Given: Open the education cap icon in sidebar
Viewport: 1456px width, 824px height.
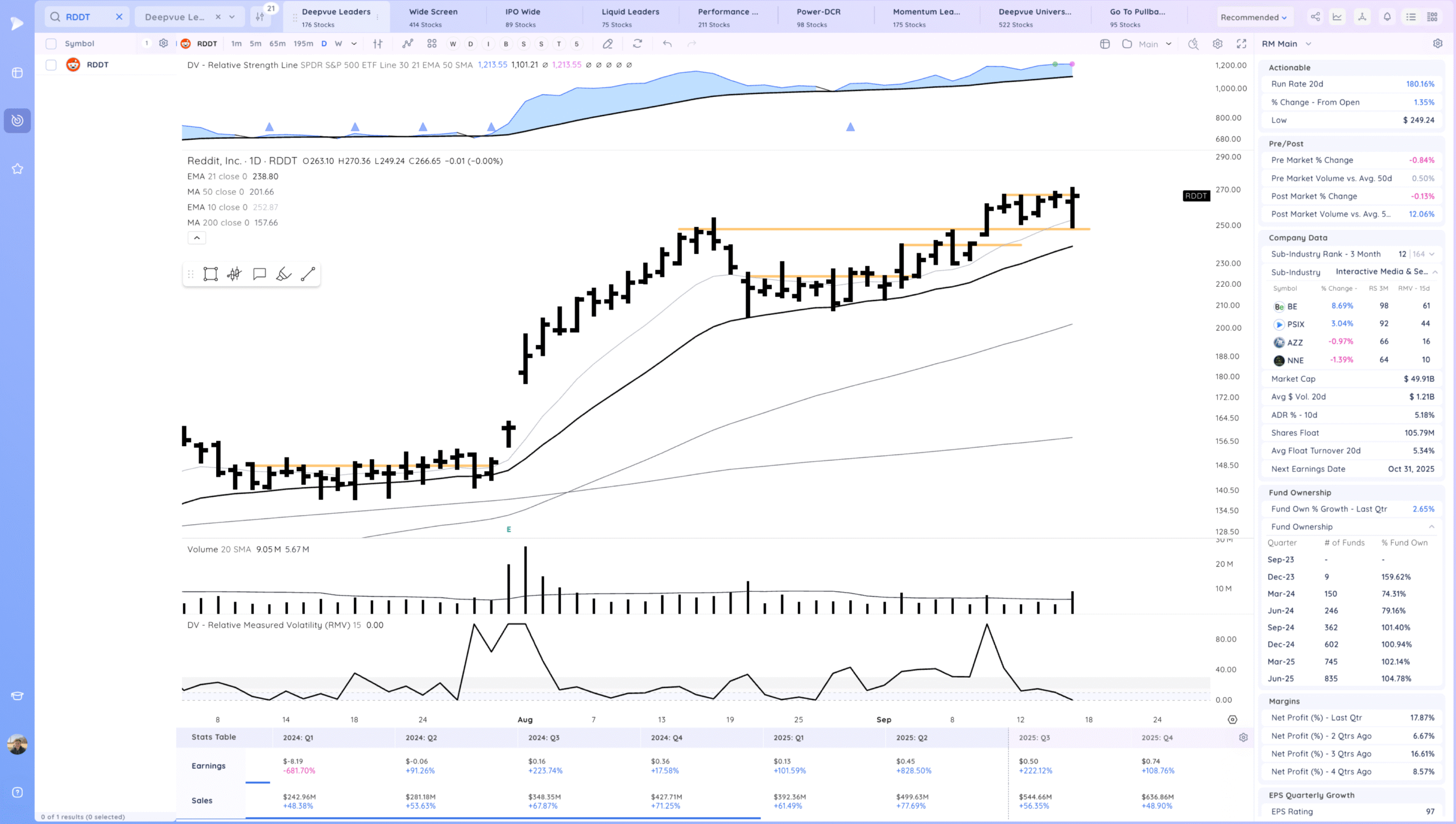Looking at the screenshot, I should point(18,696).
